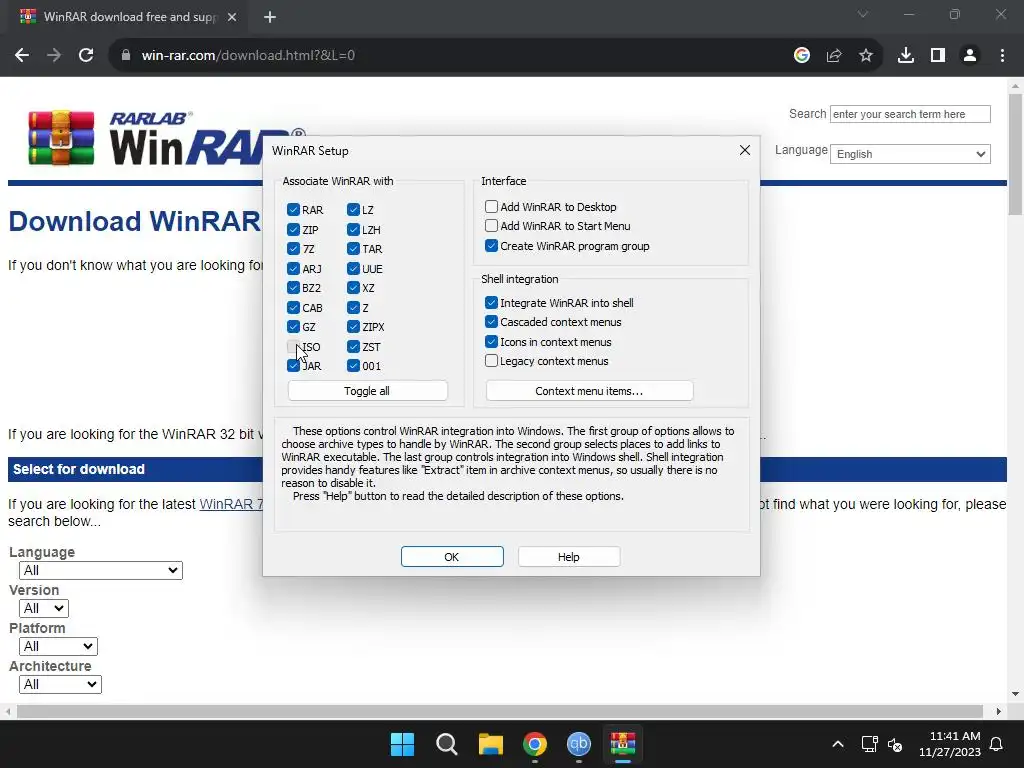The height and width of the screenshot is (768, 1024).
Task: Enable Add WinRAR to Desktop
Action: pyautogui.click(x=491, y=206)
